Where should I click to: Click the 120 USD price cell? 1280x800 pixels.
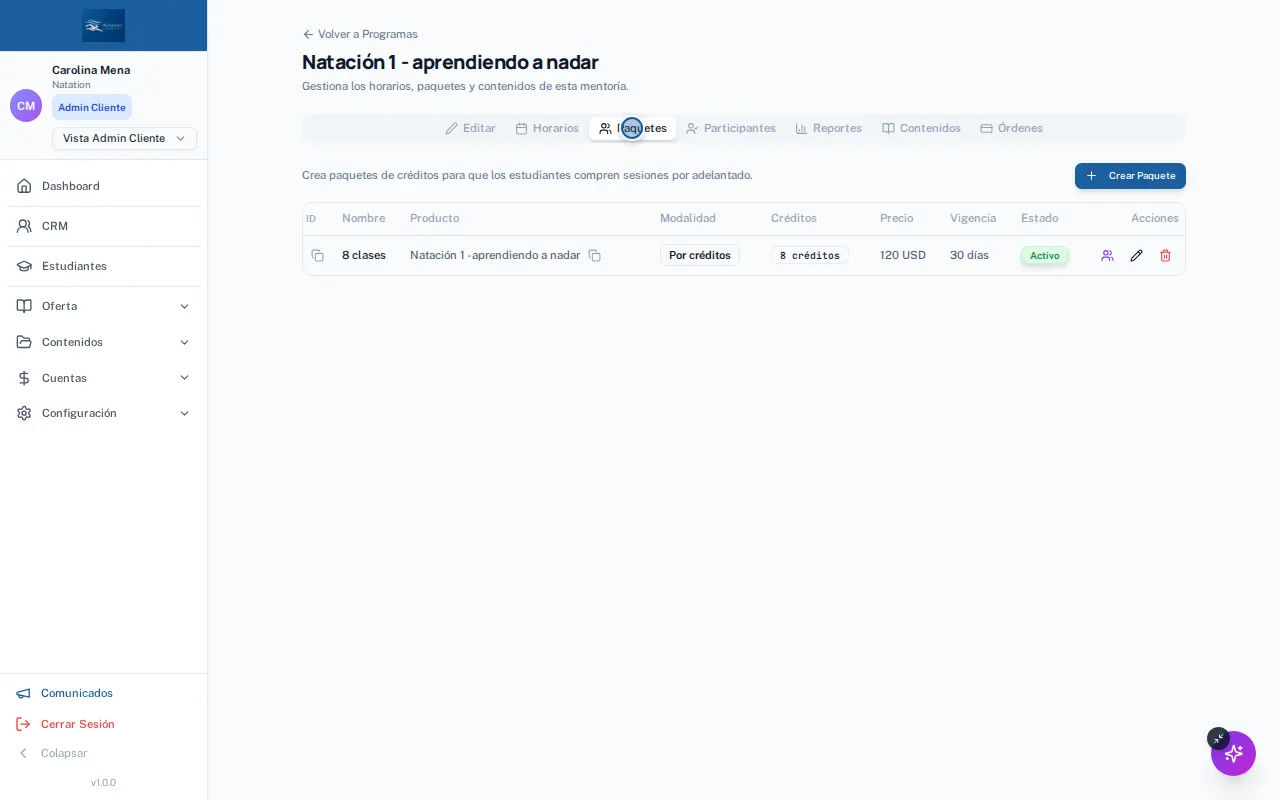point(903,256)
